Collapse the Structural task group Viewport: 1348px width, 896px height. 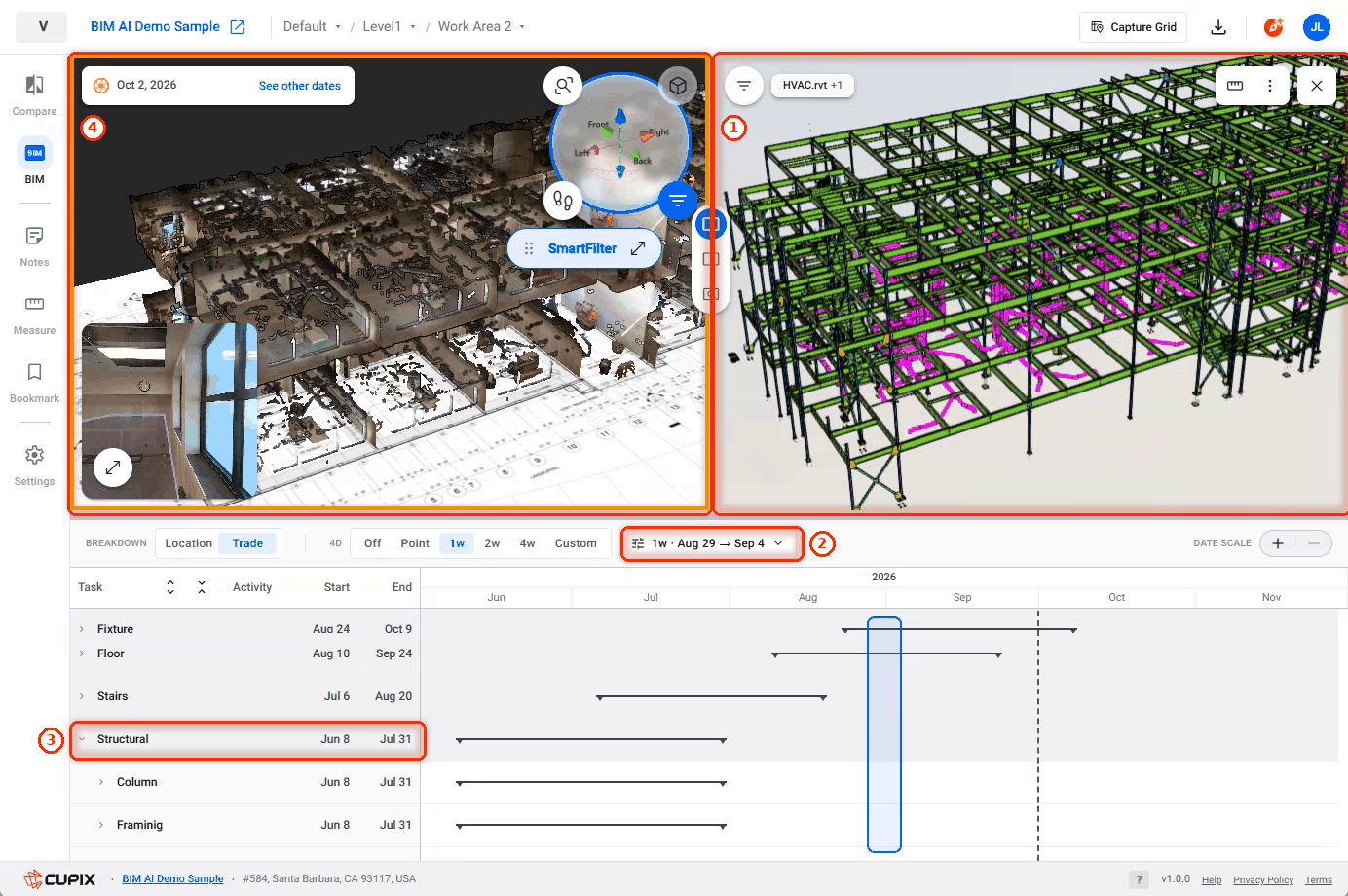click(82, 739)
